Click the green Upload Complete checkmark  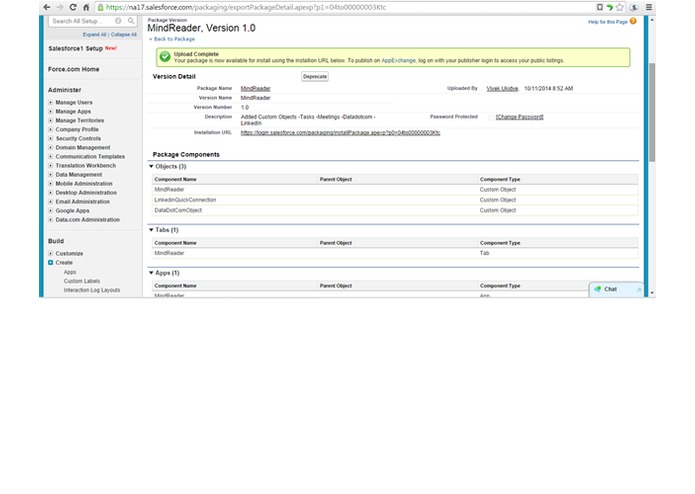165,57
